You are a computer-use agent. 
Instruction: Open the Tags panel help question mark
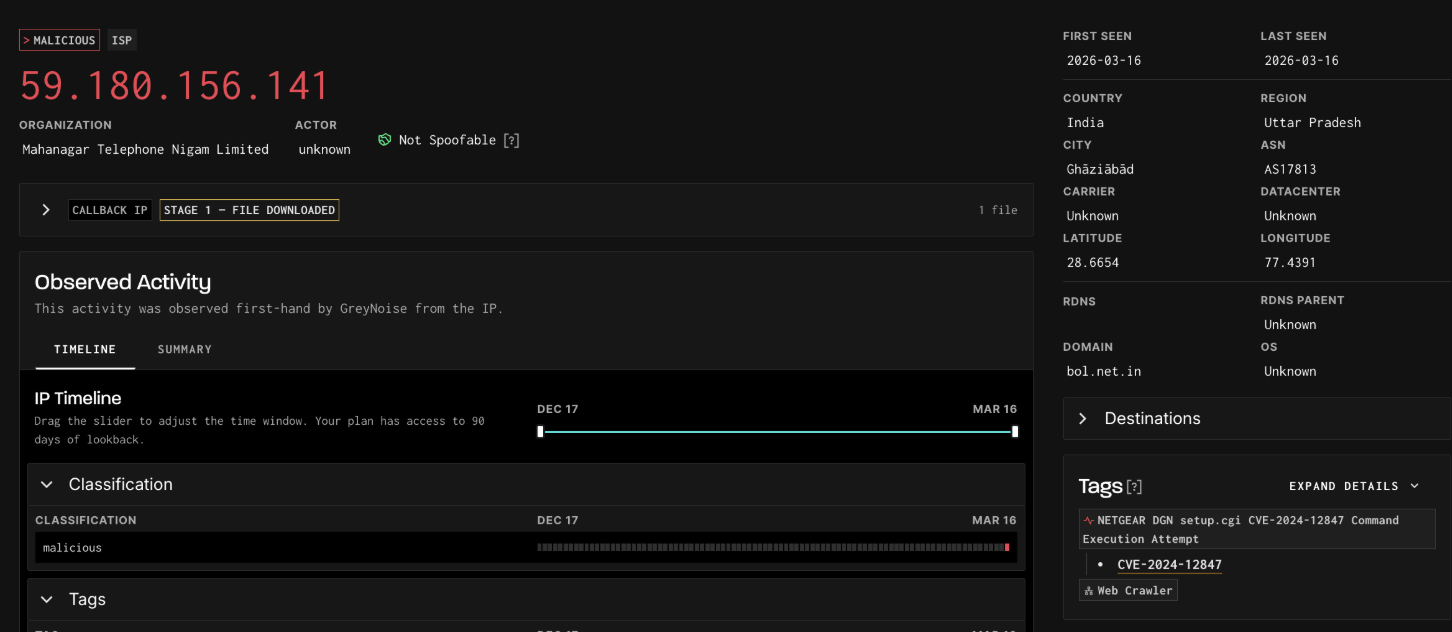point(1134,487)
